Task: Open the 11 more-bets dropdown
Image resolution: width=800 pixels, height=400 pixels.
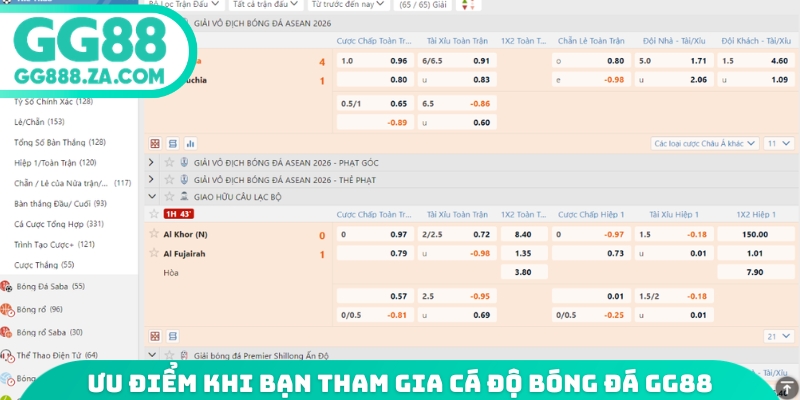Action: (779, 144)
